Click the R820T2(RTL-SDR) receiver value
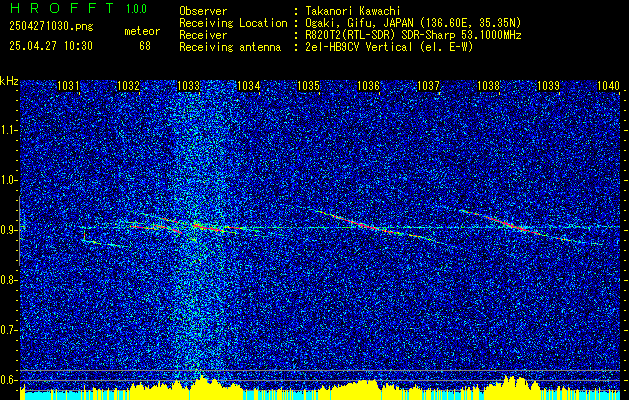Screen dimensions: 629x400 coord(413,35)
